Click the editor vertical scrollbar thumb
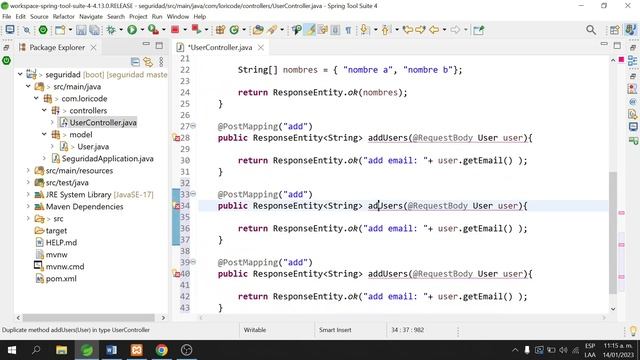The height and width of the screenshot is (360, 640). click(x=613, y=233)
